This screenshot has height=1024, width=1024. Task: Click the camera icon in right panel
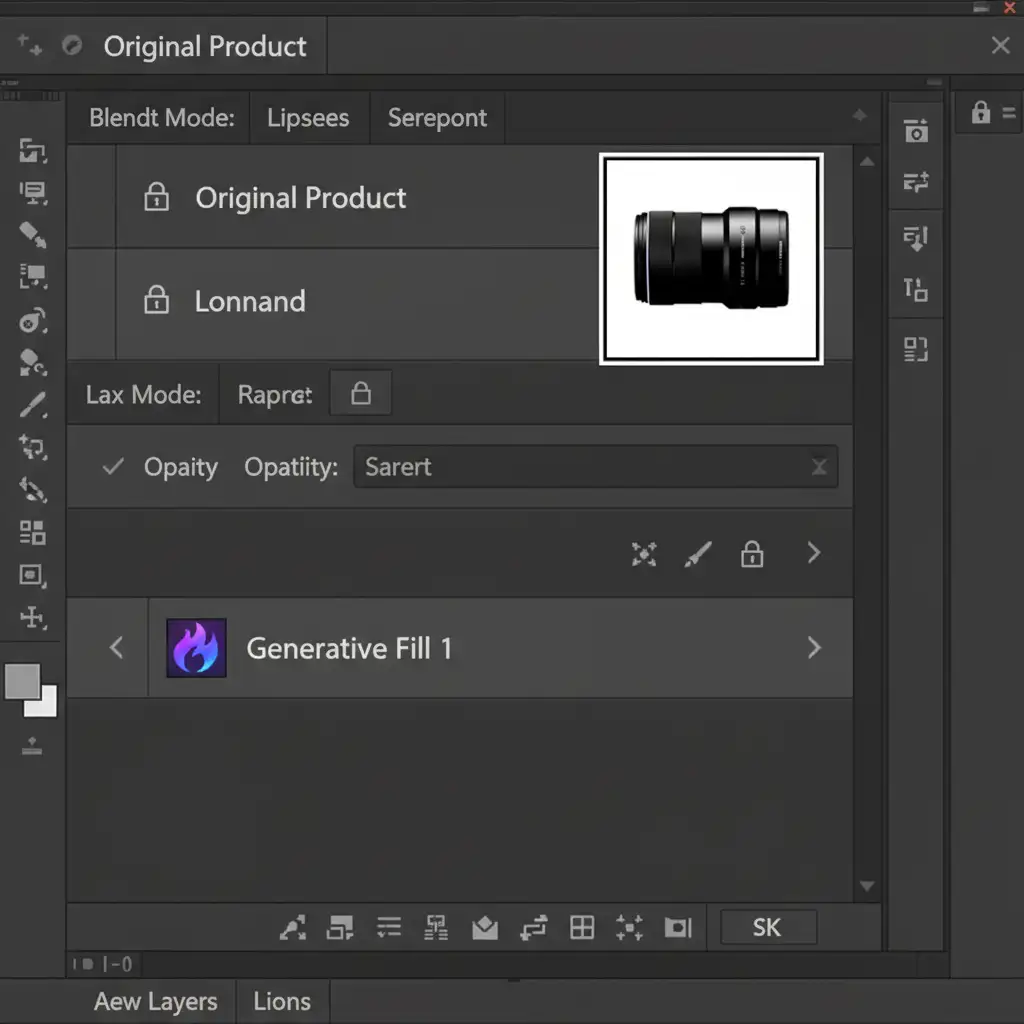click(x=916, y=131)
